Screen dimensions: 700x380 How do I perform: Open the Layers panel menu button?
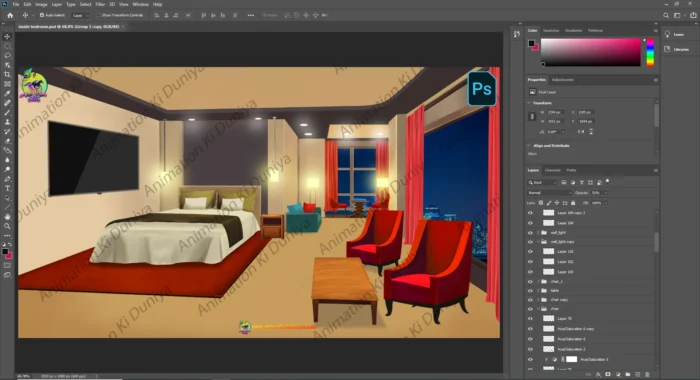click(655, 170)
